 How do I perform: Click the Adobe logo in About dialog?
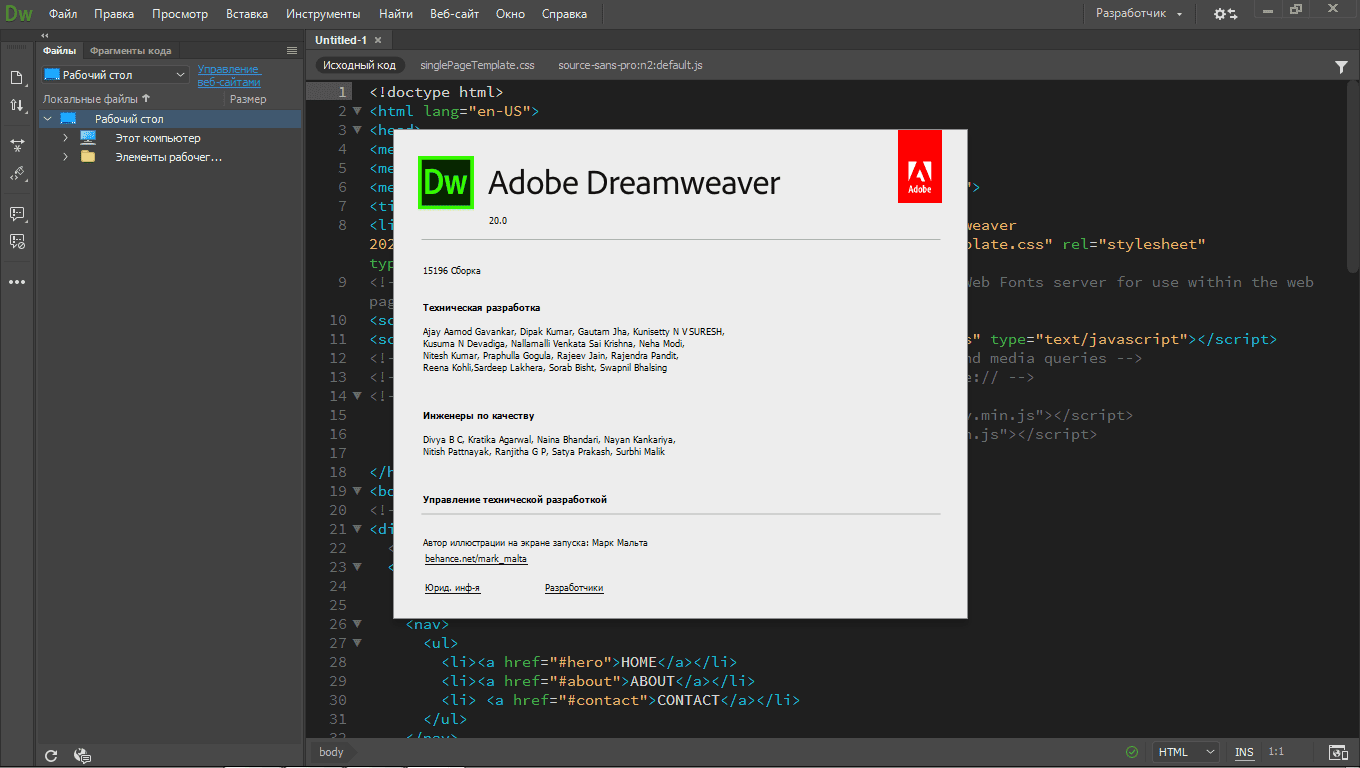(x=919, y=166)
